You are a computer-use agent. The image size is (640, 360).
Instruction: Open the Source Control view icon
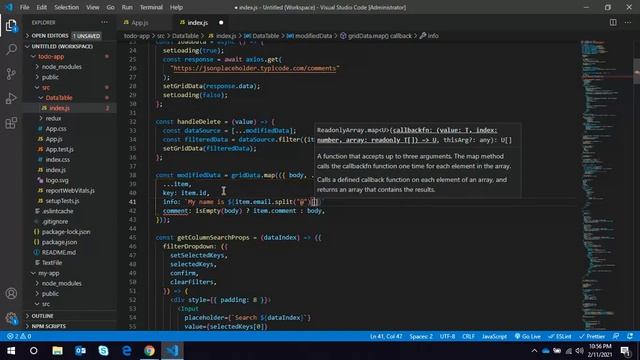point(11,74)
